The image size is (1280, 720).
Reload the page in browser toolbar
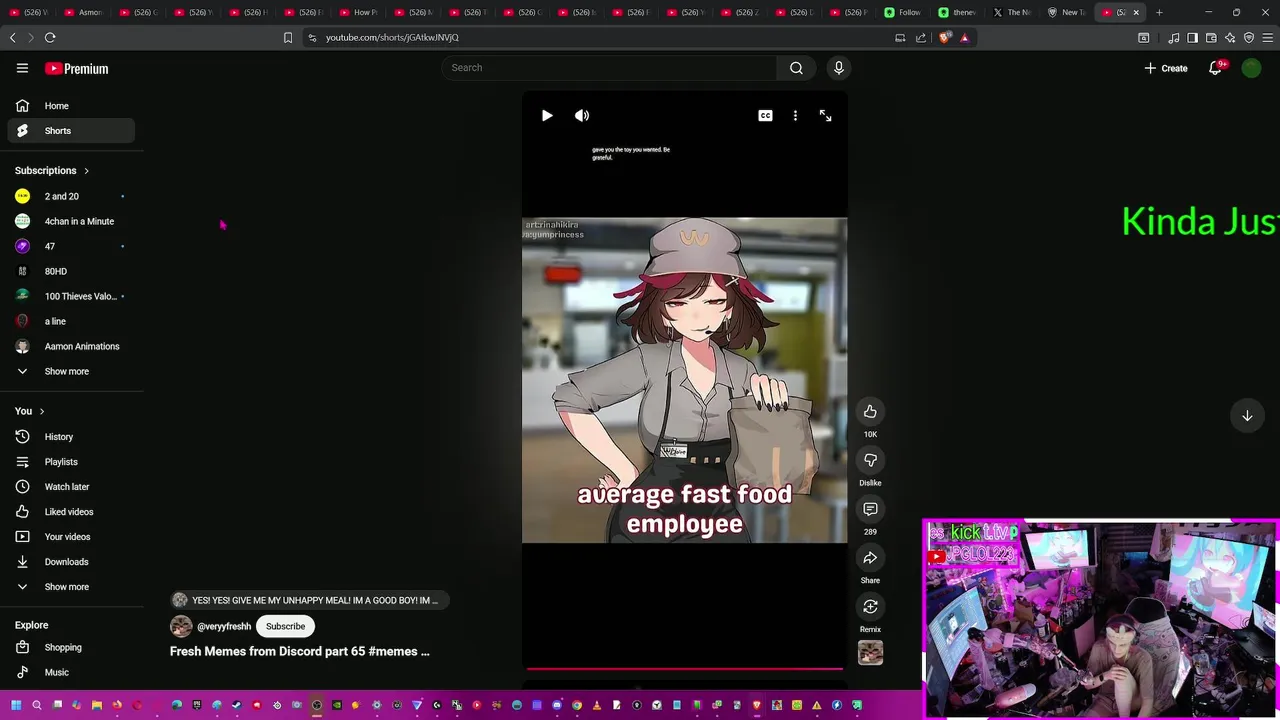pyautogui.click(x=50, y=37)
